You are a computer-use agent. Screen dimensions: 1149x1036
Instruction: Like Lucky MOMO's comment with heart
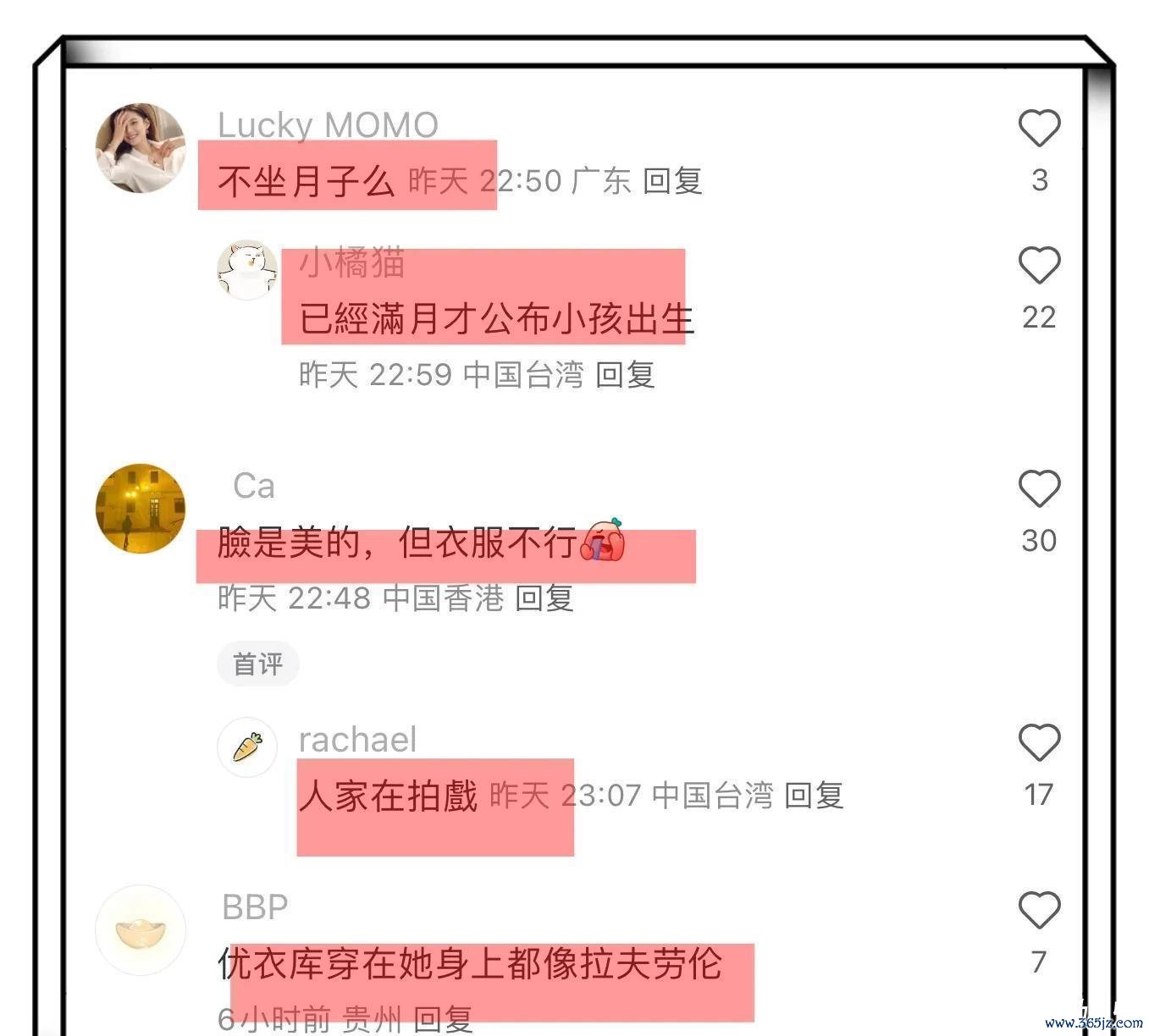click(x=1039, y=129)
